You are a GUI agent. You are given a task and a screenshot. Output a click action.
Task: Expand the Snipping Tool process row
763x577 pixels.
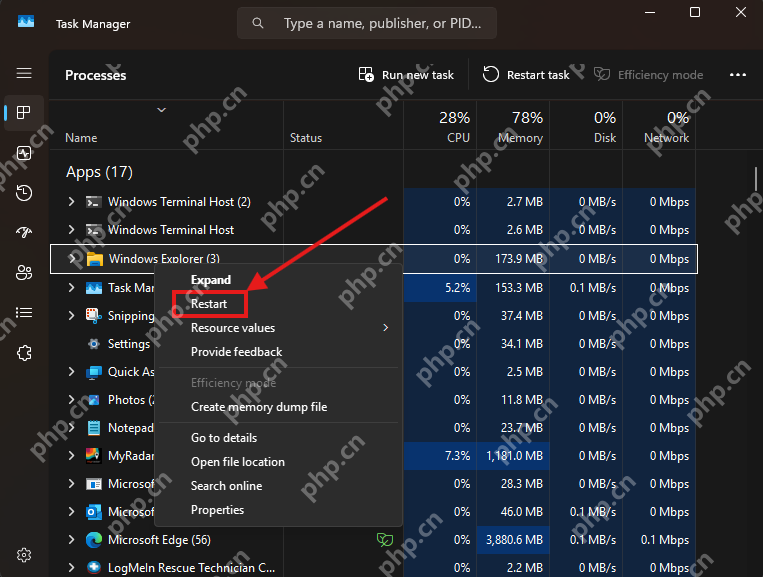(x=72, y=315)
